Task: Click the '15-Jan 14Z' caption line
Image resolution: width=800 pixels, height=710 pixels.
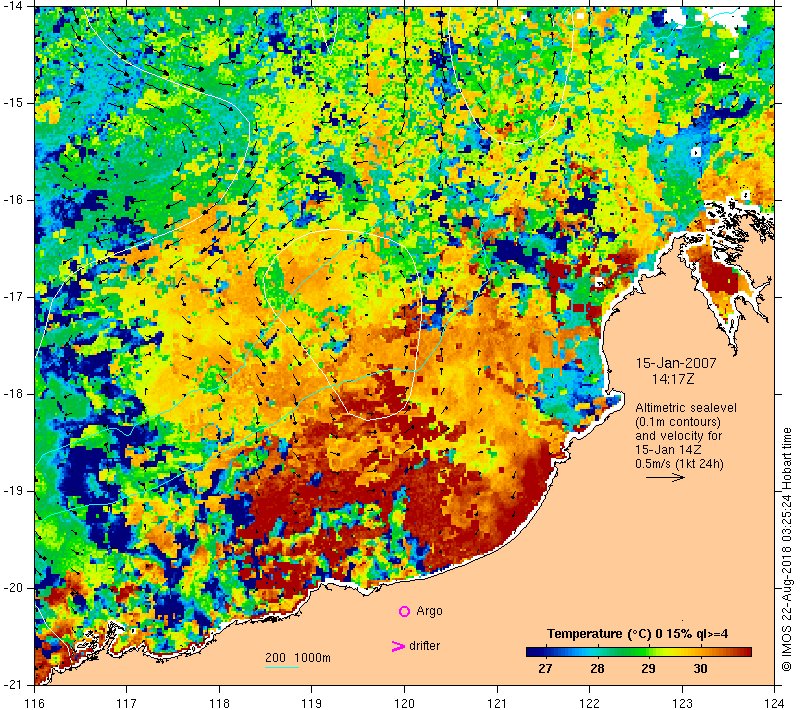Action: click(668, 449)
